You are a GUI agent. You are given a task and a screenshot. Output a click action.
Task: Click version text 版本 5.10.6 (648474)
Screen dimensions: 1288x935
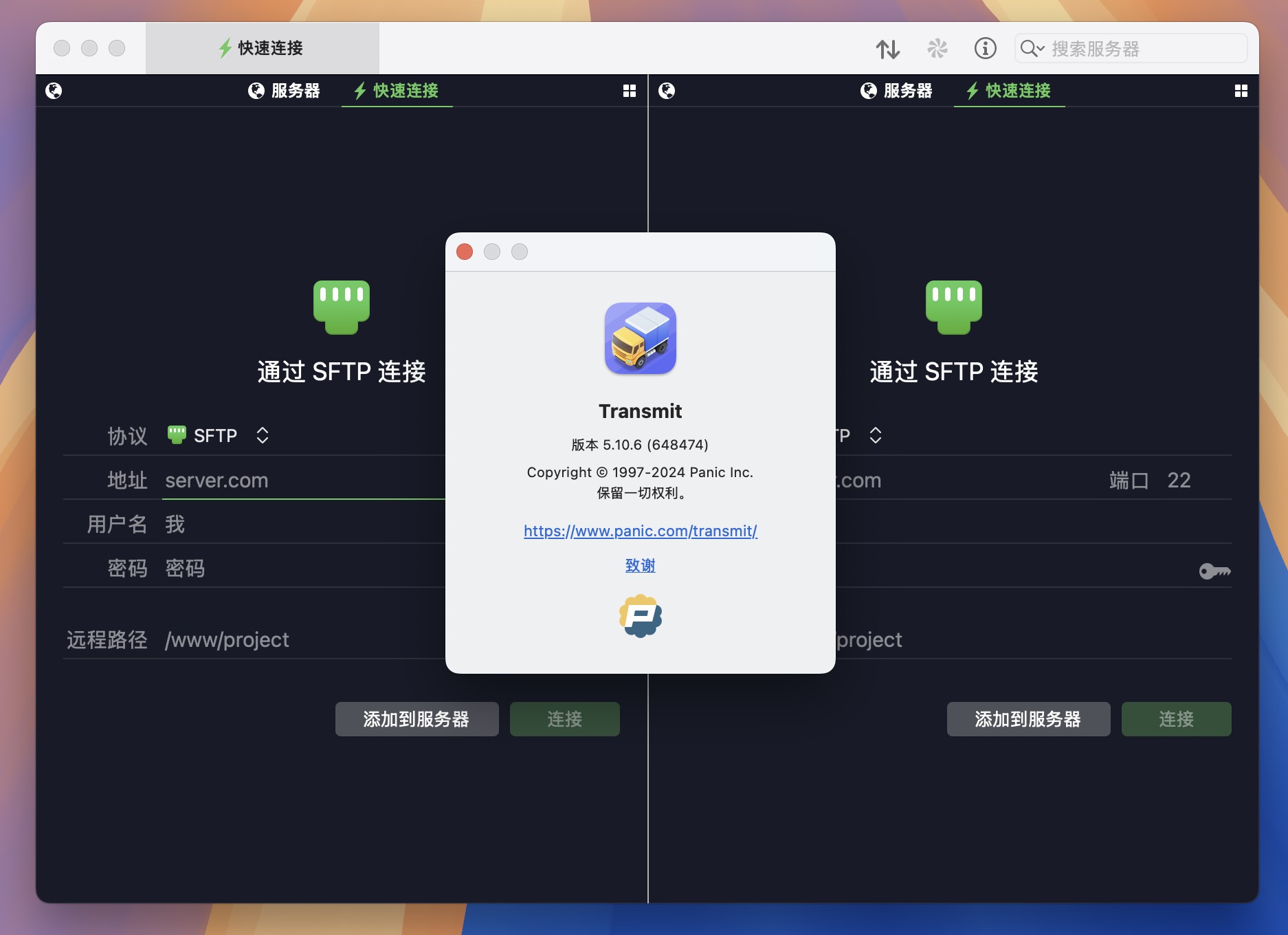click(640, 445)
